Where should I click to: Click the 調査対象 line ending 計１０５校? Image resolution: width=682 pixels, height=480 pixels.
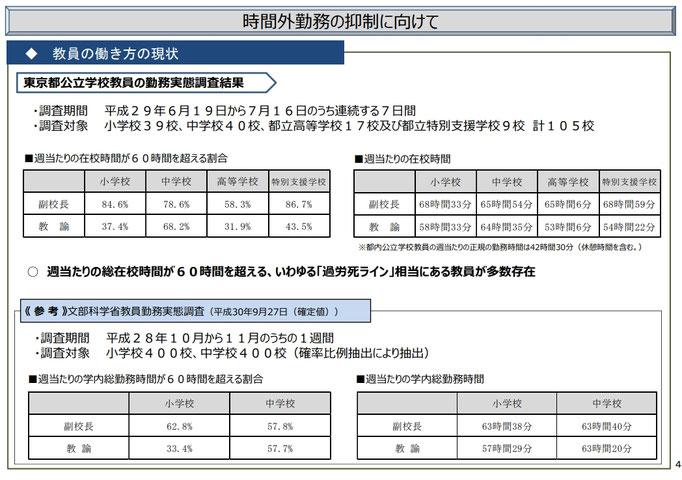point(314,126)
